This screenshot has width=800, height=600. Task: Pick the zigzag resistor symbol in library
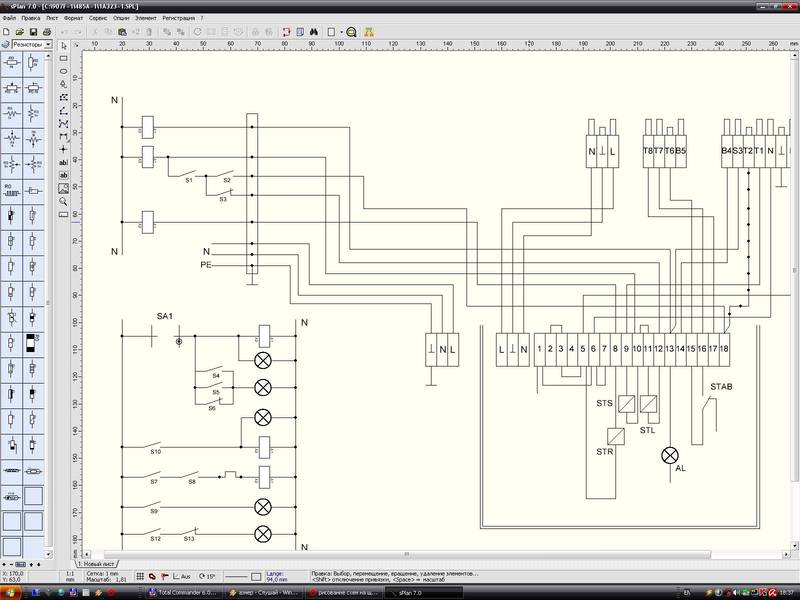click(12, 113)
